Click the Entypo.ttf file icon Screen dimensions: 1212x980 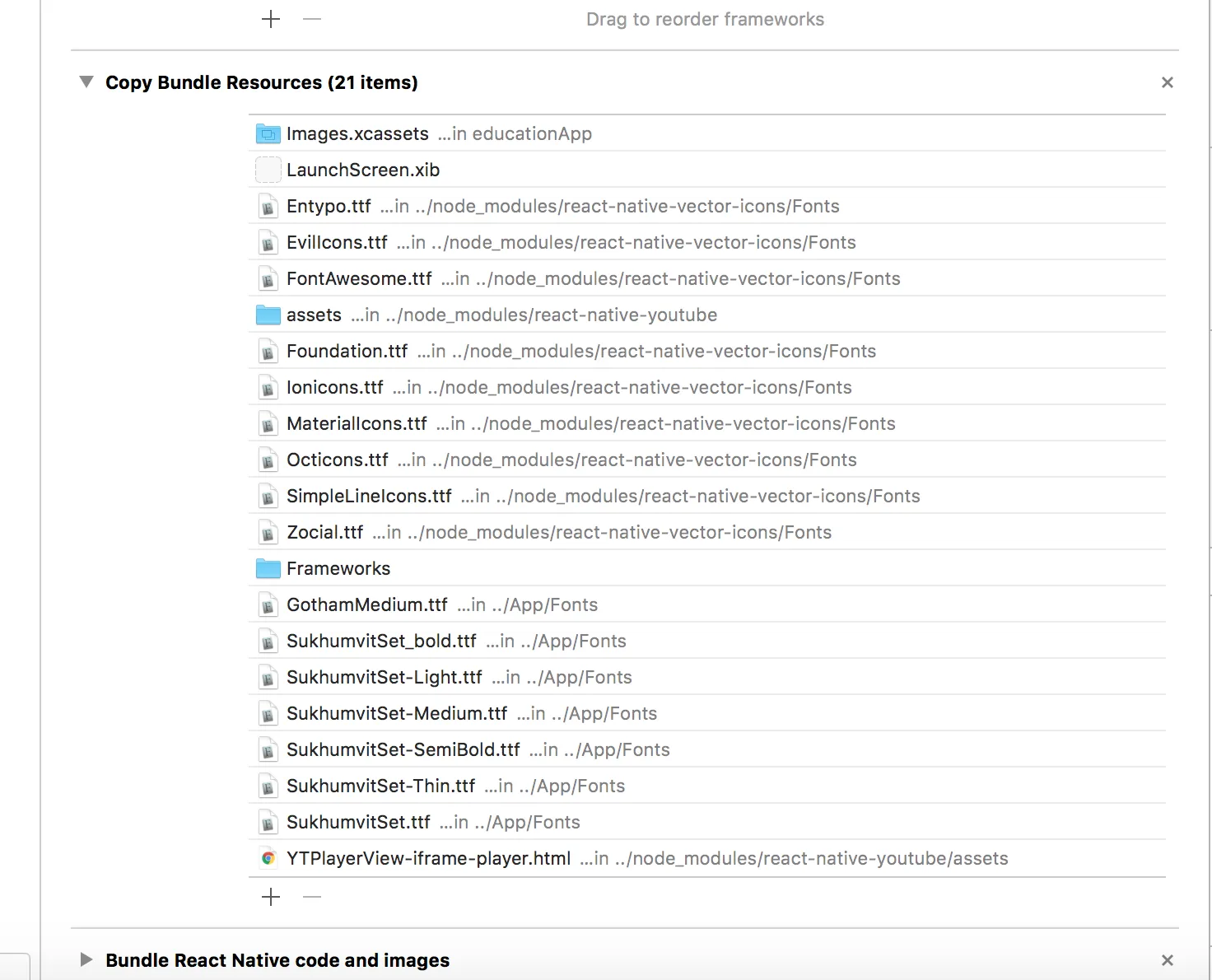[x=268, y=206]
